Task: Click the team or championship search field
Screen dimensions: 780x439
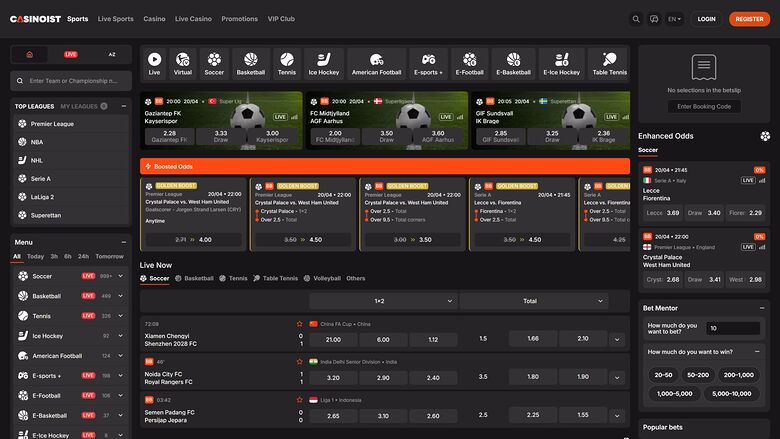Action: point(71,81)
